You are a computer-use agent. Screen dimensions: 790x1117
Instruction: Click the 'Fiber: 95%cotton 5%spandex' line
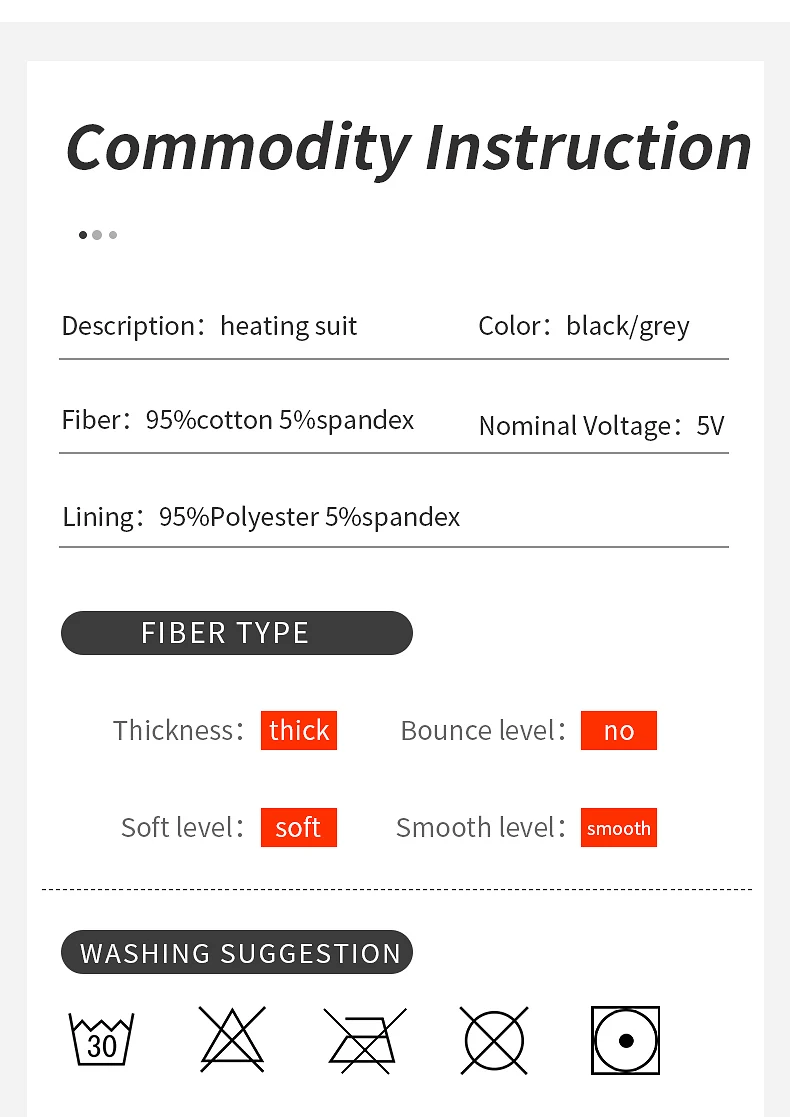click(x=238, y=420)
